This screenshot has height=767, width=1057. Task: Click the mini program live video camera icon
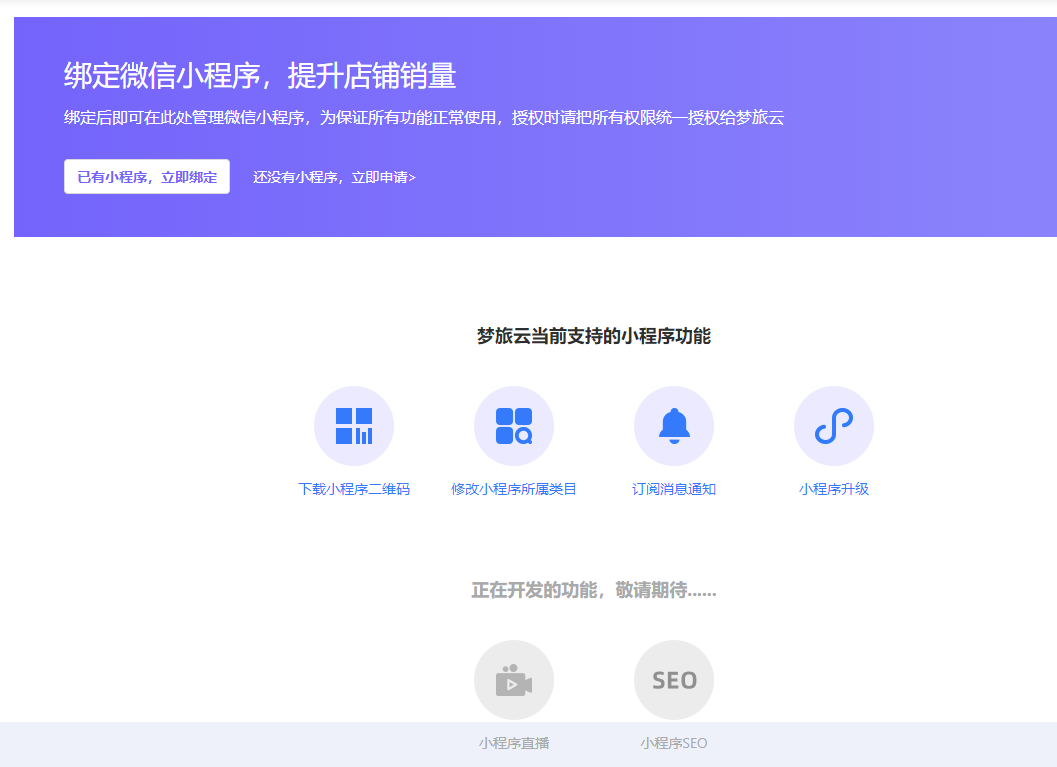tap(514, 680)
